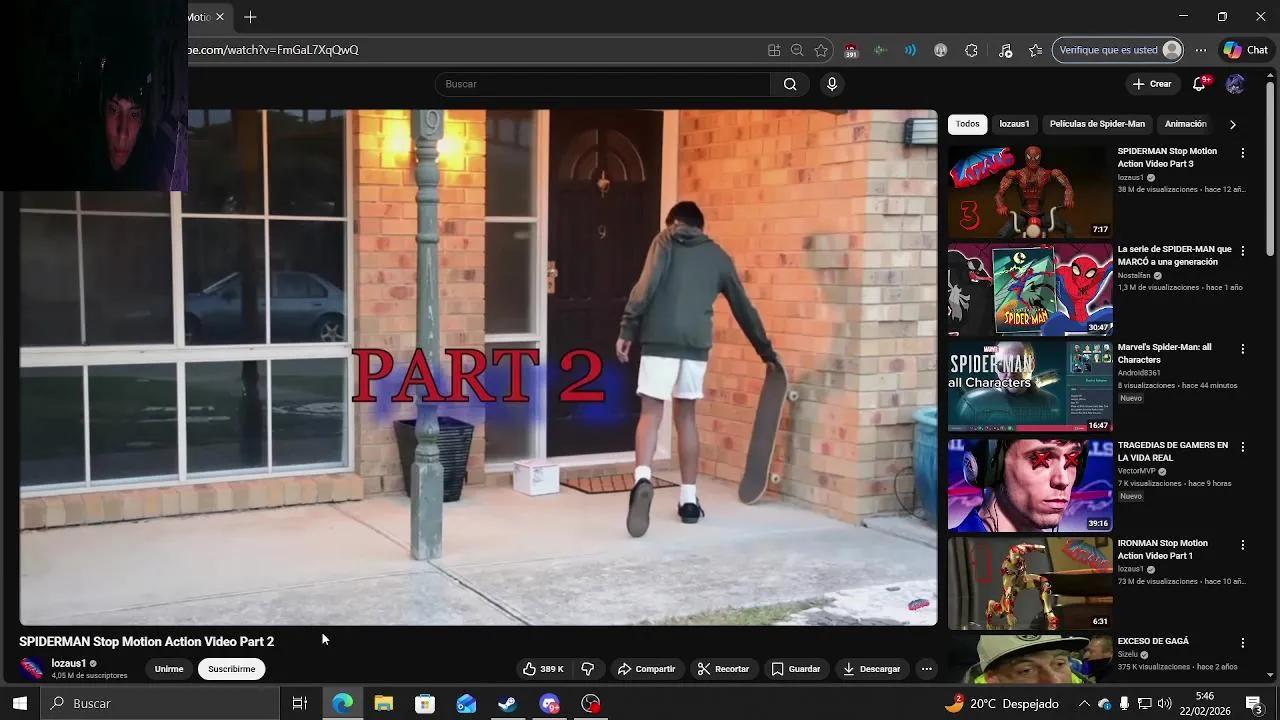Show hidden system tray icons
Screen dimensions: 1280x720
(1084, 704)
